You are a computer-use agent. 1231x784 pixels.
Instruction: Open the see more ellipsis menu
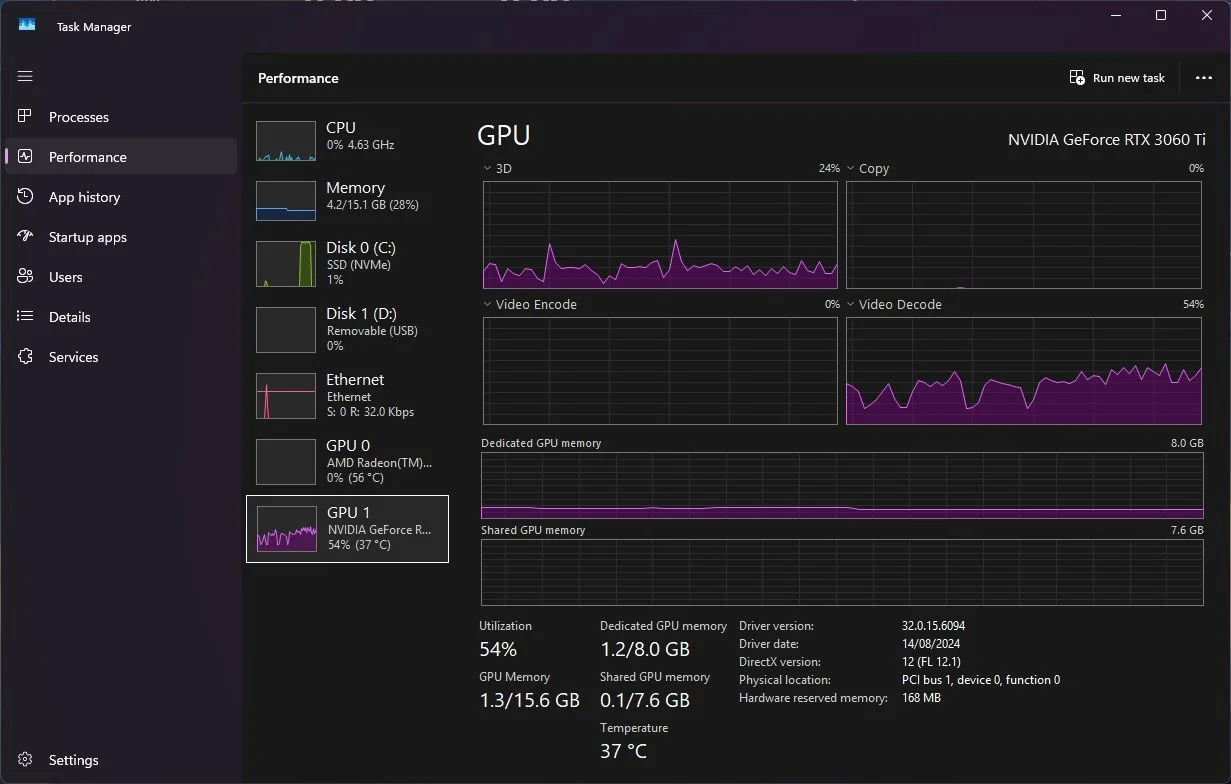[x=1203, y=77]
